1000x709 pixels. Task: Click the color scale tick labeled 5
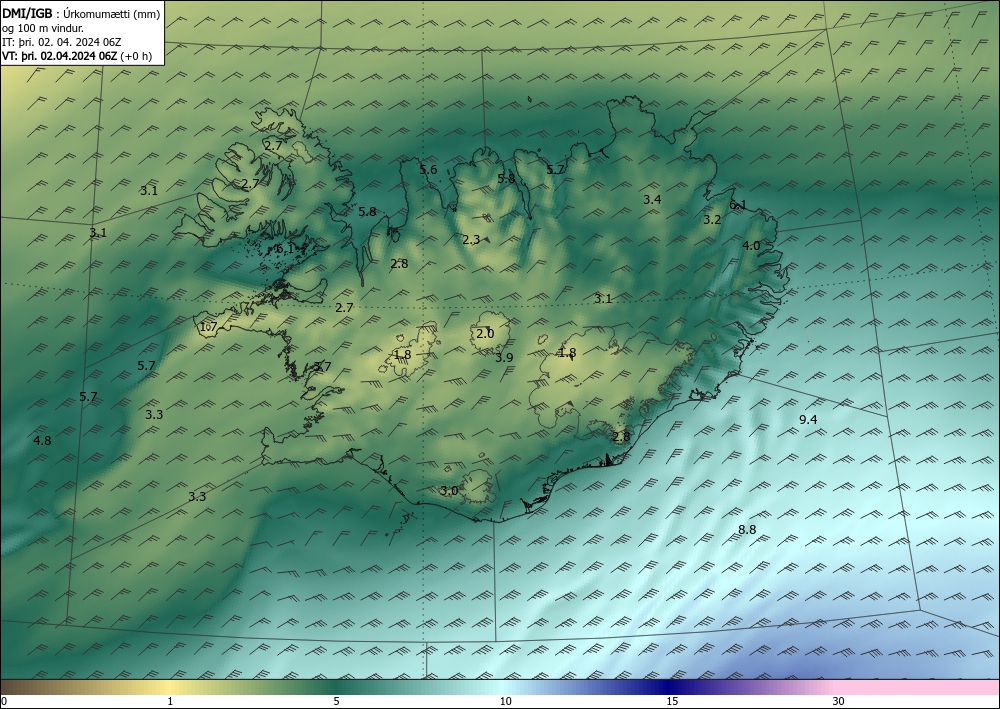coord(336,701)
